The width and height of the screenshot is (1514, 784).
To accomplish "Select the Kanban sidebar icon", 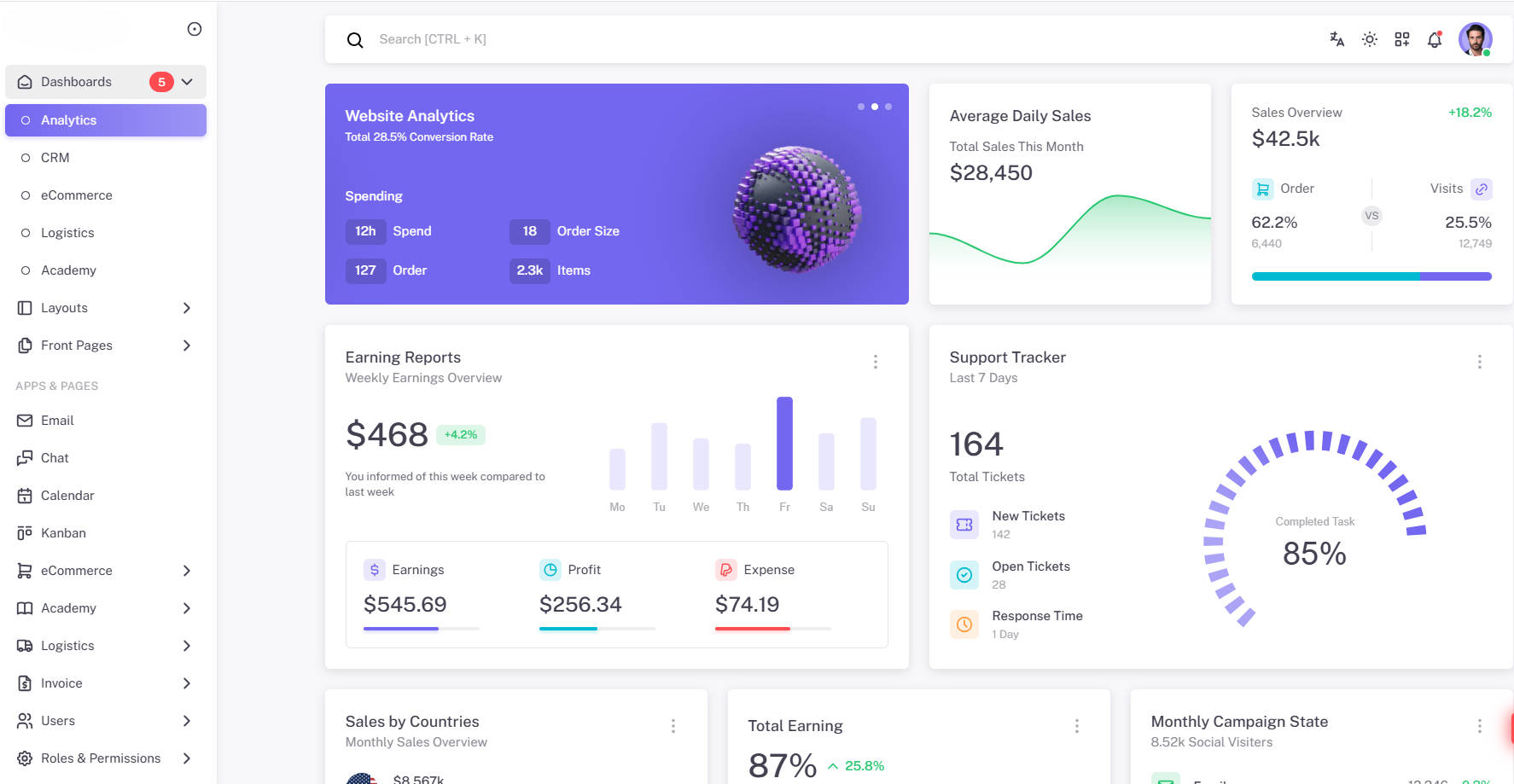I will tap(24, 532).
